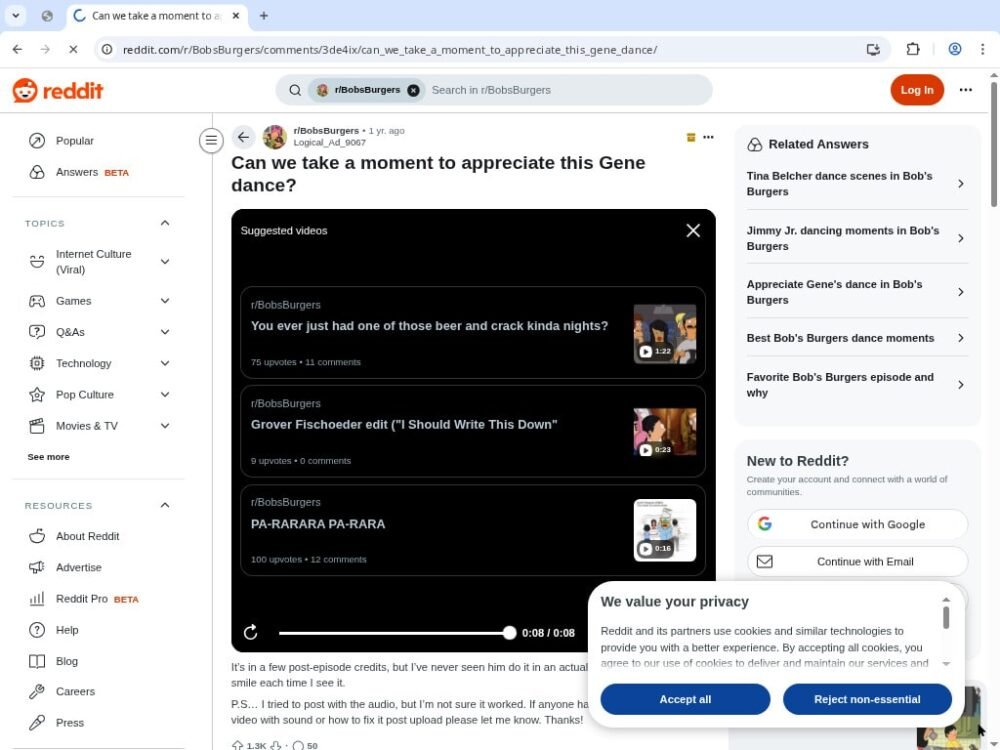Screen dimensions: 1000x750
Task: Click the video progress slider handle
Action: click(509, 632)
